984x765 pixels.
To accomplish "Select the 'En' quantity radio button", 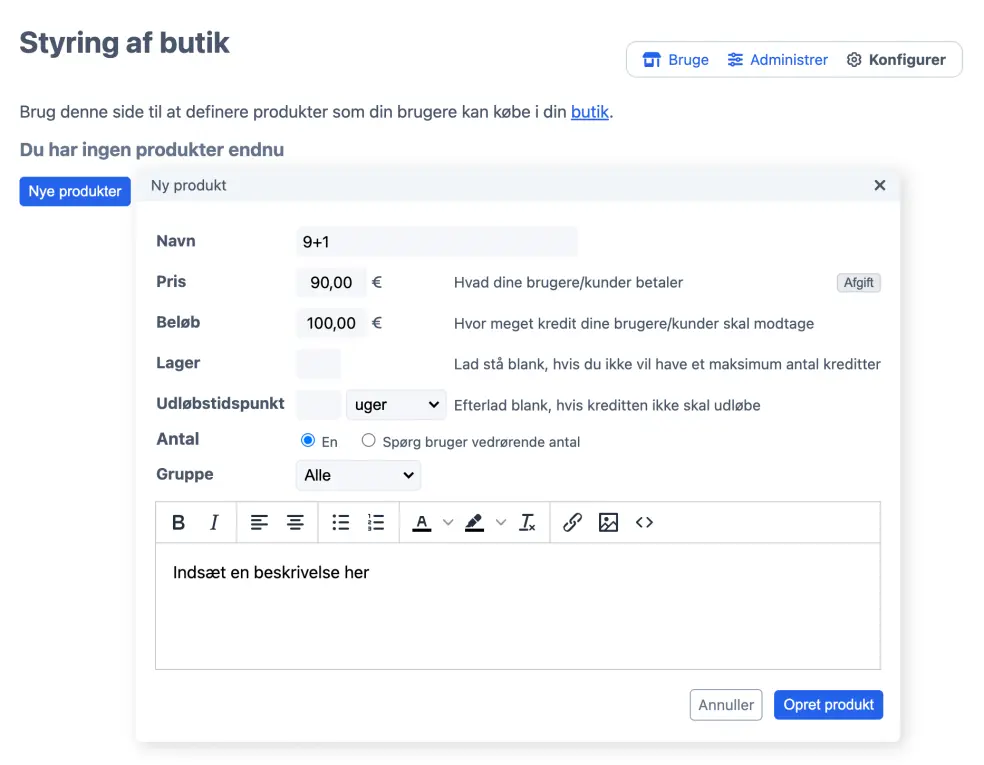I will point(308,441).
